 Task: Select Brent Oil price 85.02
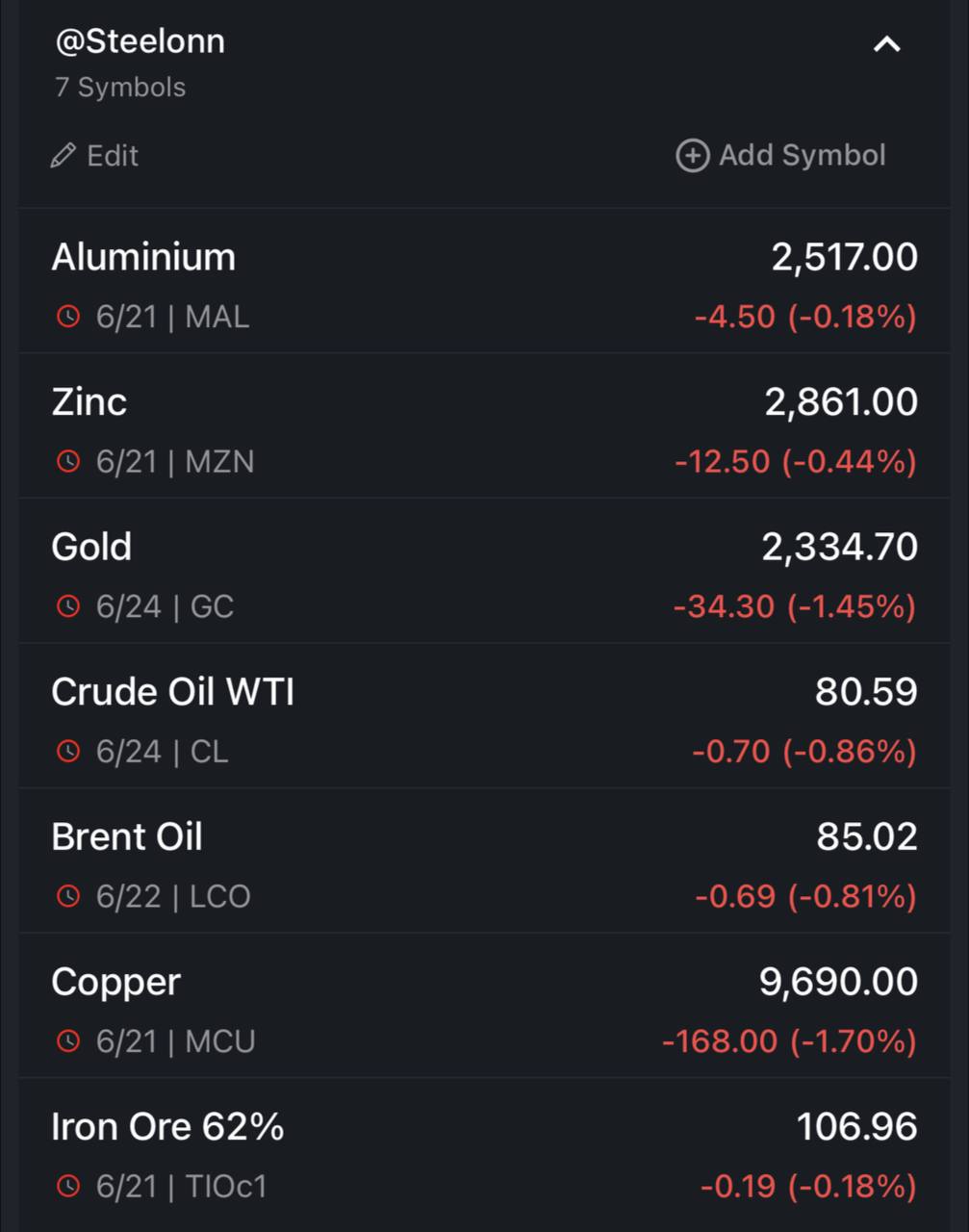click(867, 836)
